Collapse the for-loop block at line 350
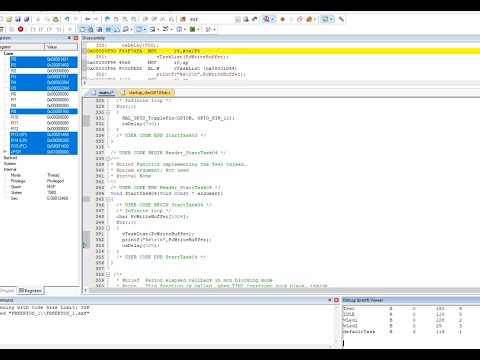The width and height of the screenshot is (480, 360). point(108,228)
